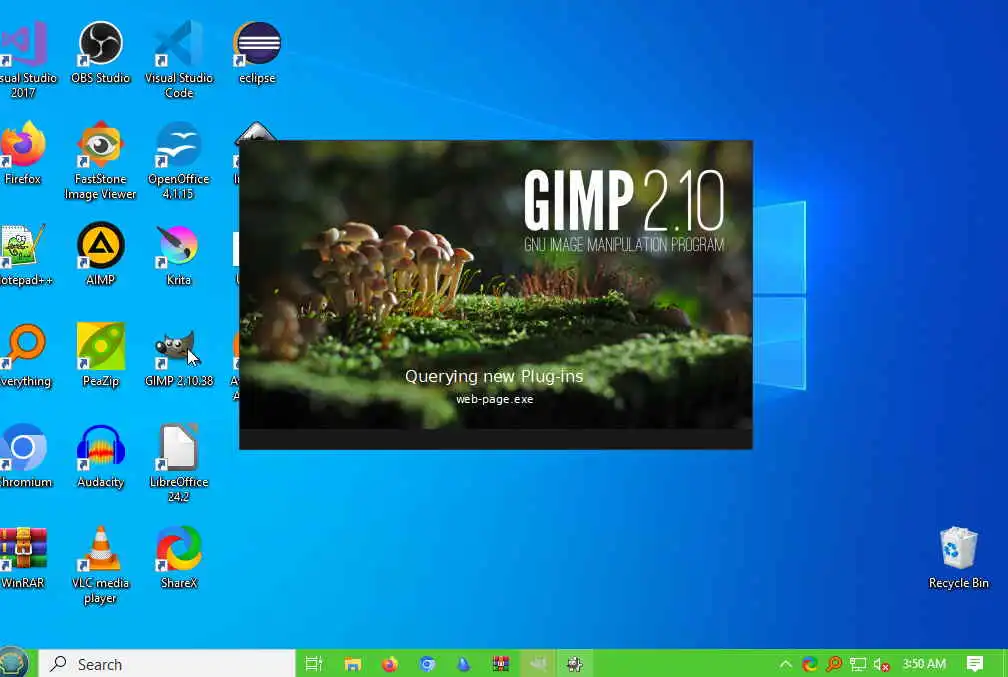Open the network status tray icon
This screenshot has width=1008, height=677.
858,664
